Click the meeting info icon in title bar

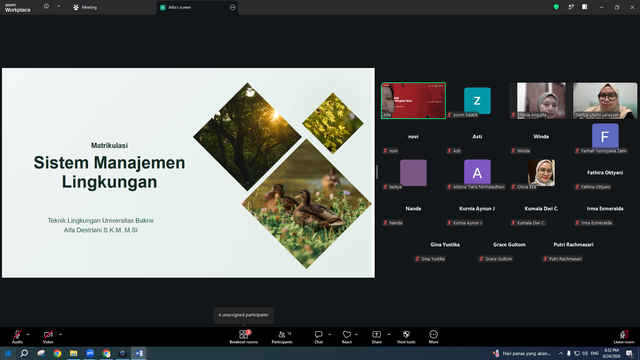46,7
